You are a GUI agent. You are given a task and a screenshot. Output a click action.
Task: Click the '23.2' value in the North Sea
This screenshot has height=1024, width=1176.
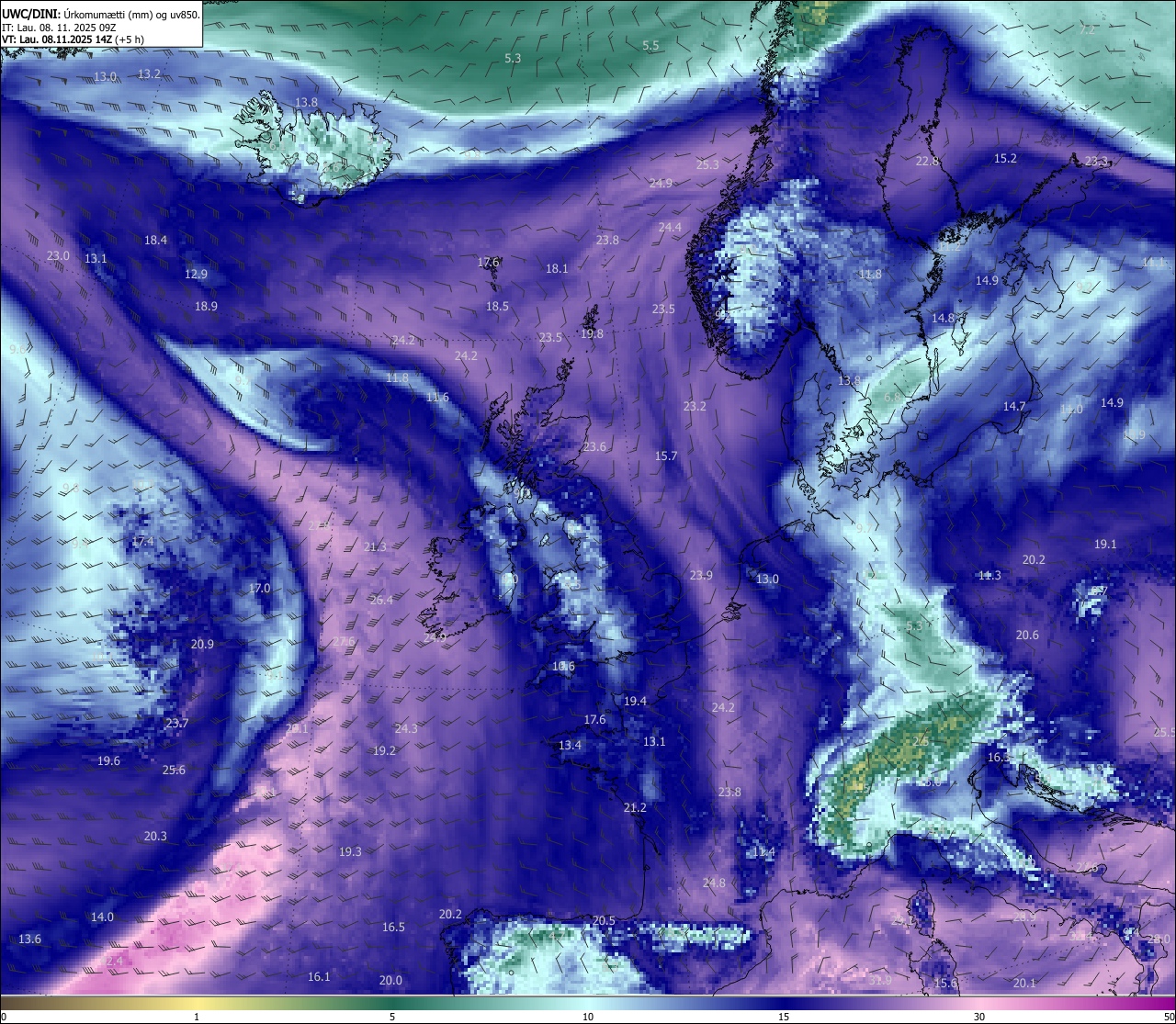click(x=695, y=407)
